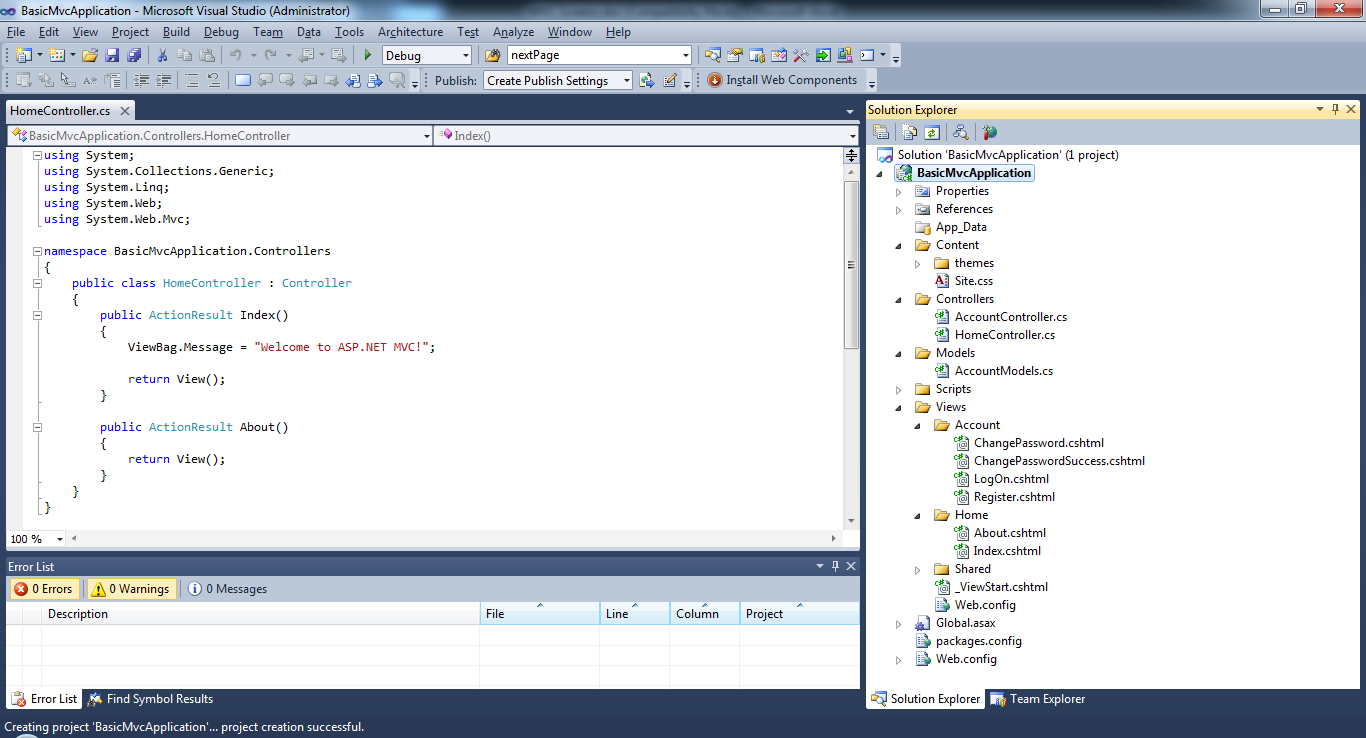
Task: Switch to the Team Explorer tab
Action: click(1037, 699)
